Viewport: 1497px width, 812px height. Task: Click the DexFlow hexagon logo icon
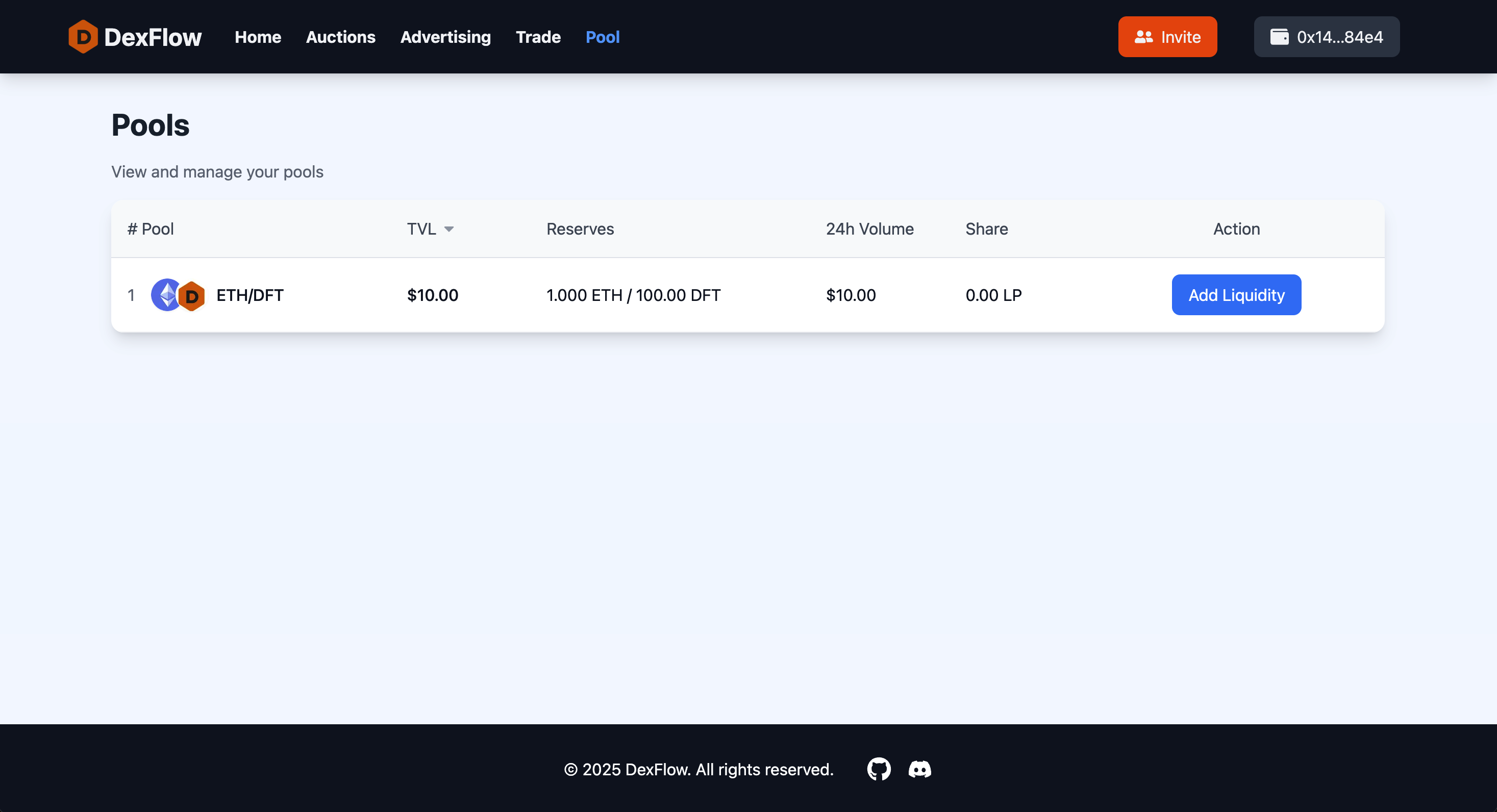tap(83, 37)
